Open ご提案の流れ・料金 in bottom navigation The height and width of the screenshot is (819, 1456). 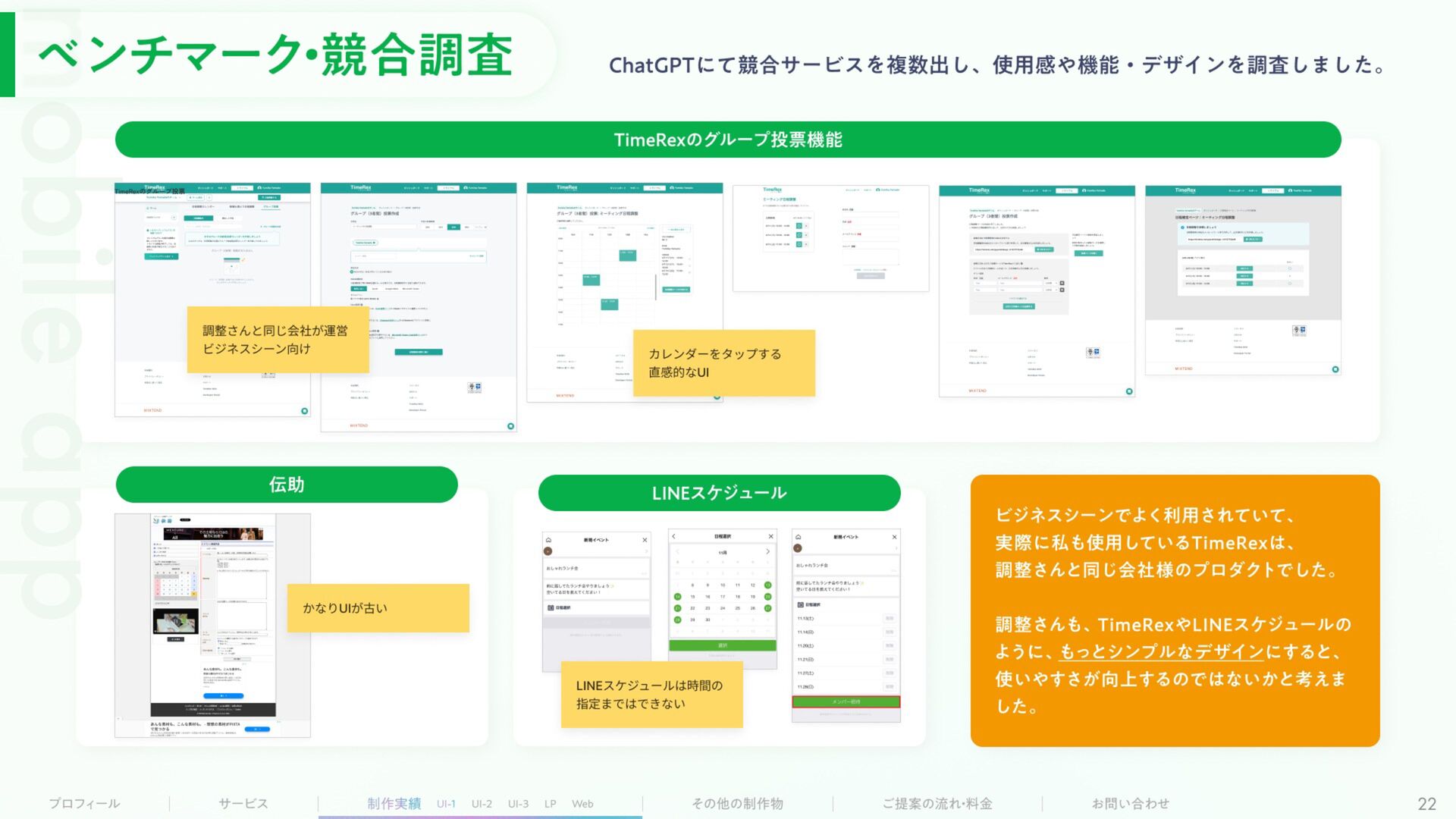937,804
